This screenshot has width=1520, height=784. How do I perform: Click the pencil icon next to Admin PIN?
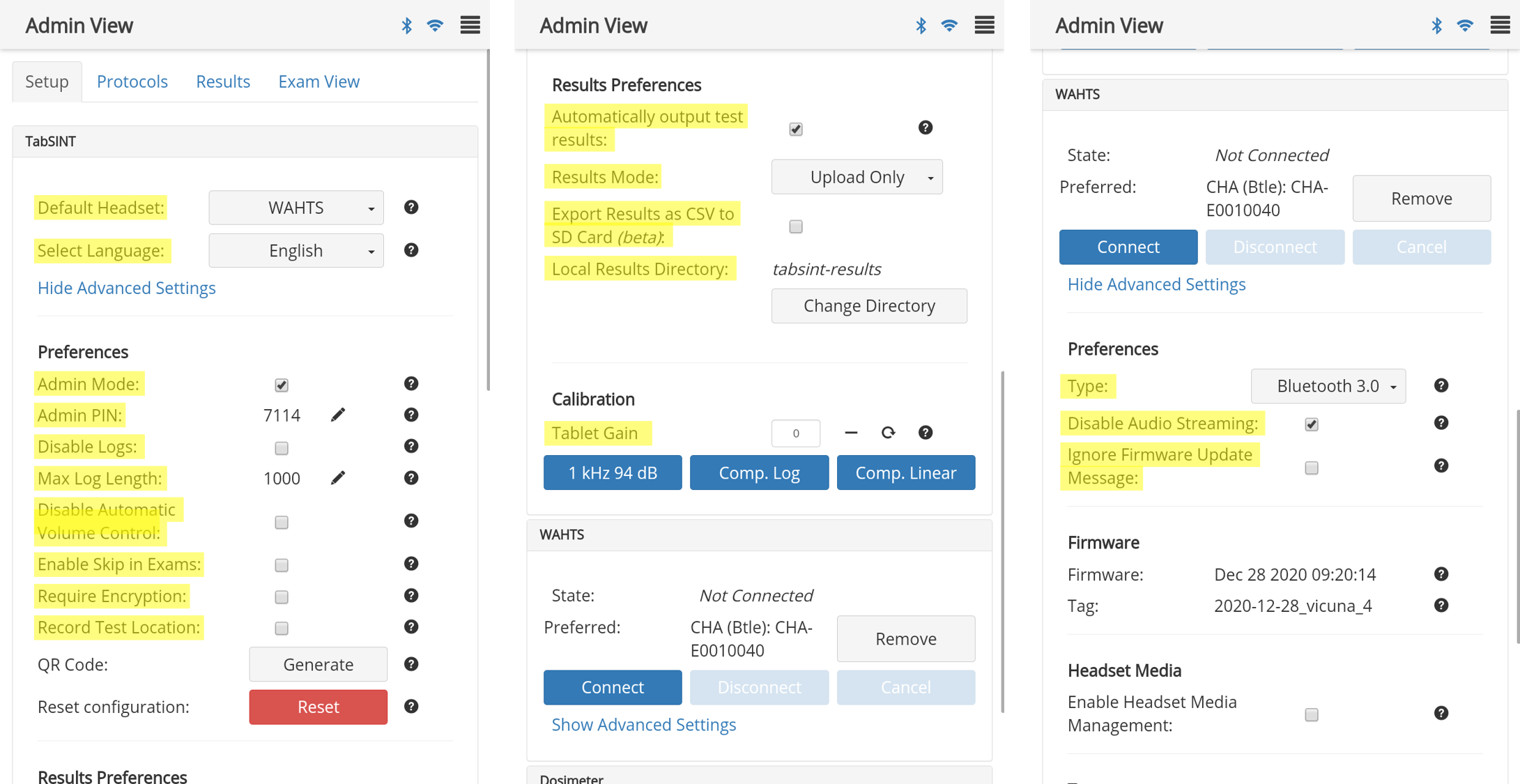point(338,415)
